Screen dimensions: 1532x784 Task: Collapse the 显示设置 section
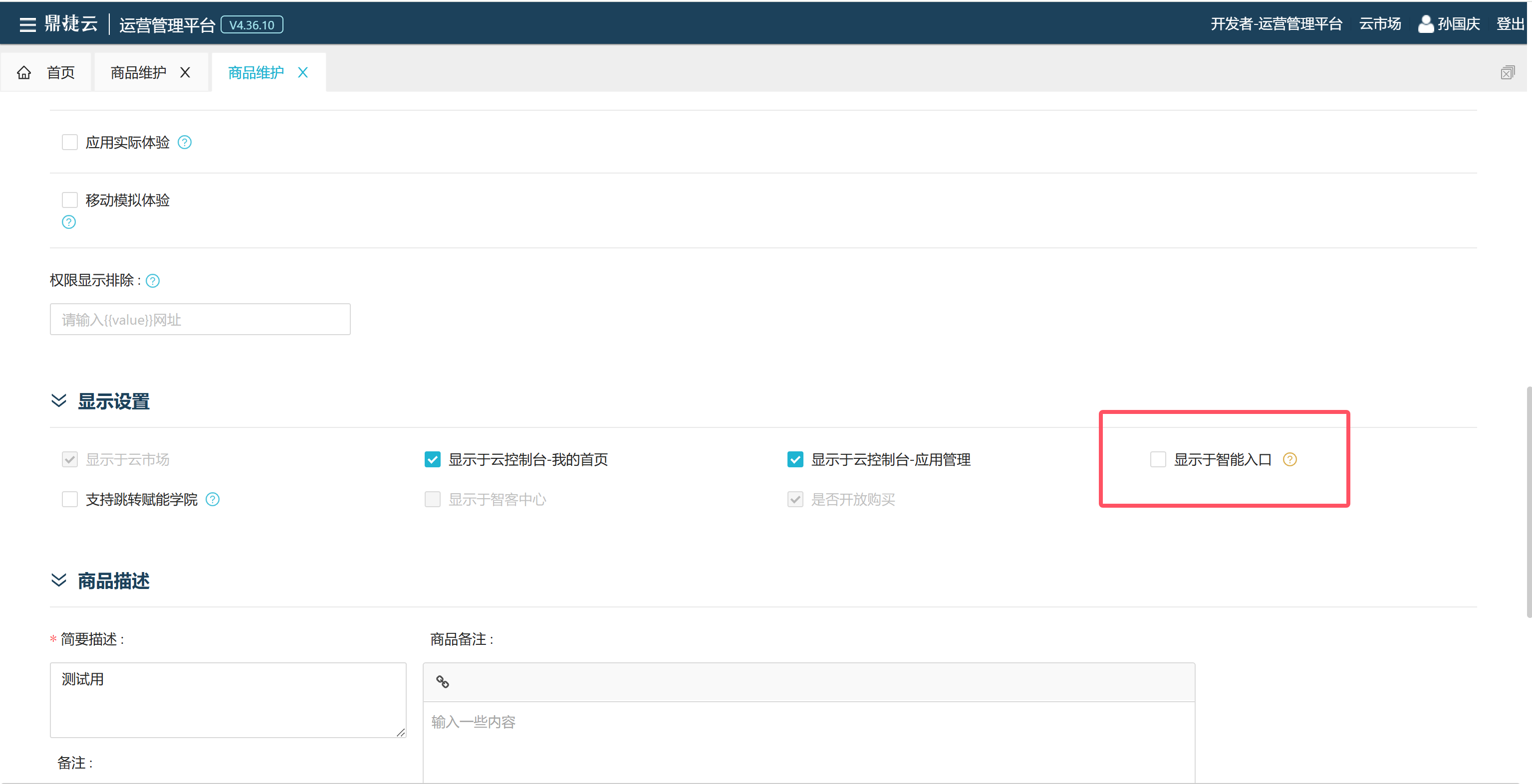pyautogui.click(x=58, y=400)
